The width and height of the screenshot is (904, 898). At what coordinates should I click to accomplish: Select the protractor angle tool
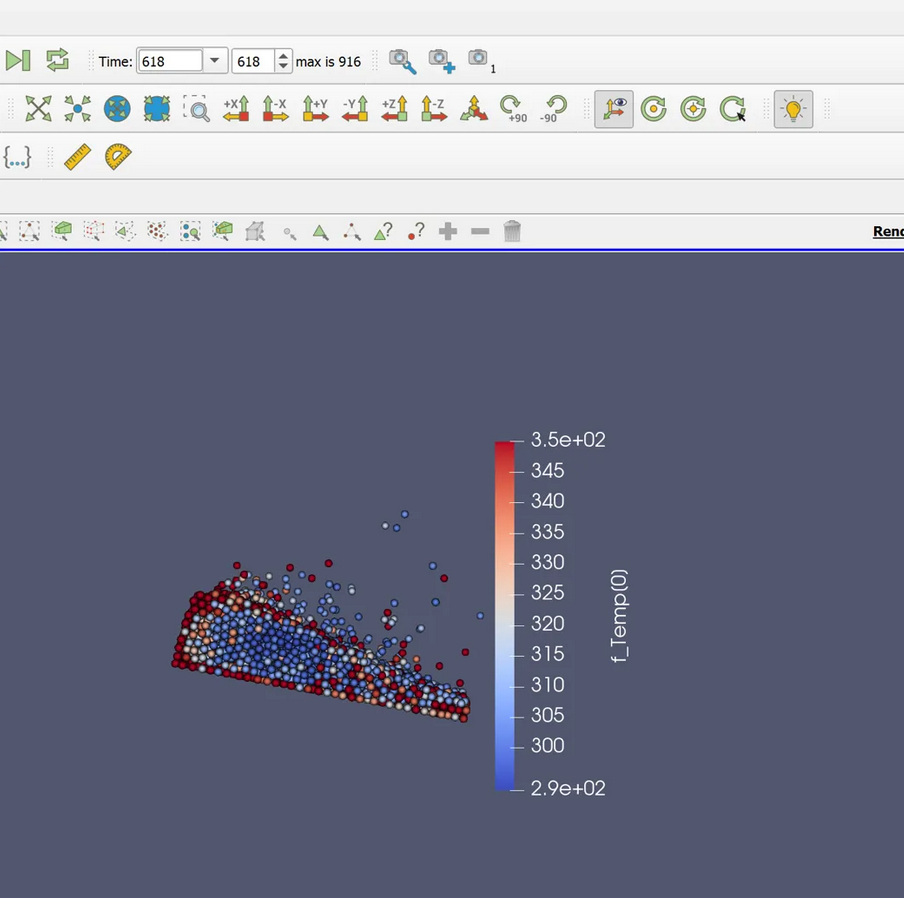click(x=118, y=157)
